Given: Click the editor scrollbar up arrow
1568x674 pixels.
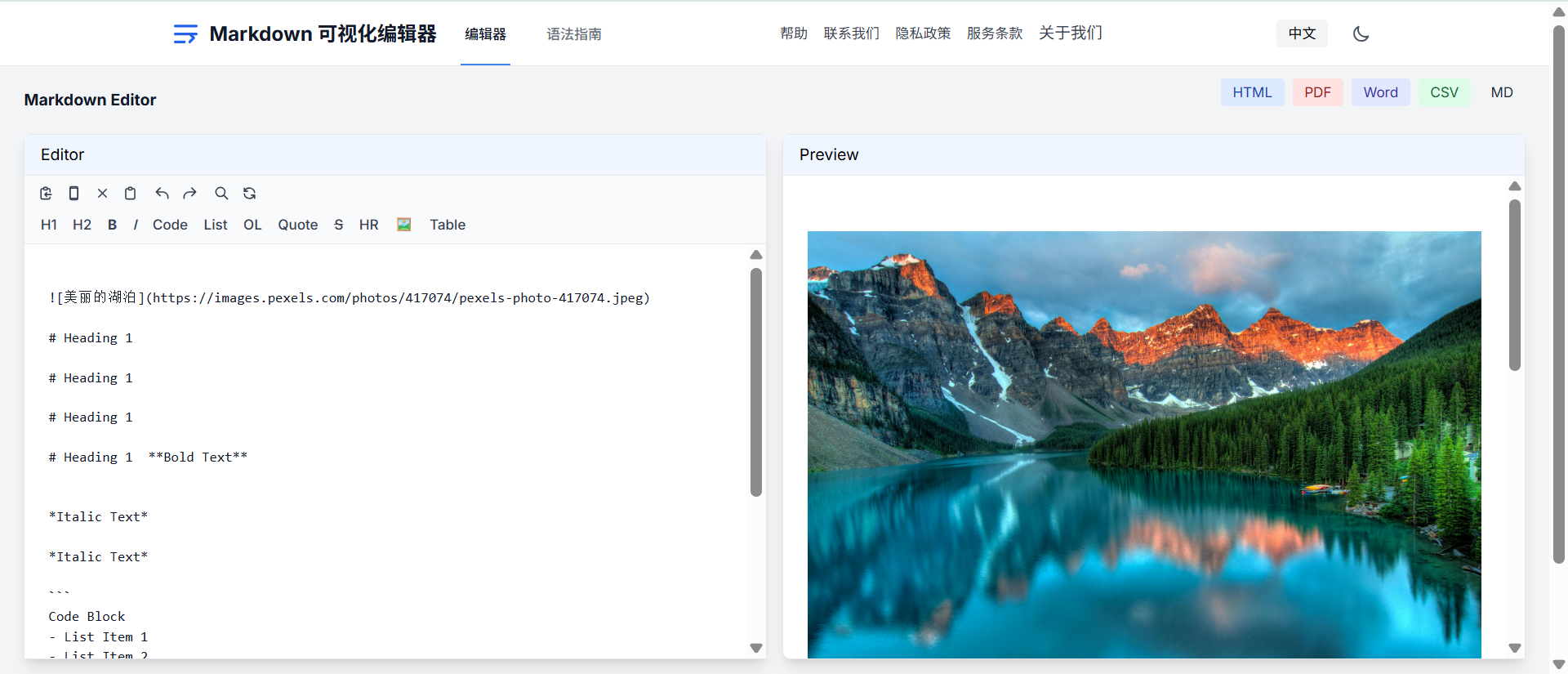Looking at the screenshot, I should coord(756,255).
